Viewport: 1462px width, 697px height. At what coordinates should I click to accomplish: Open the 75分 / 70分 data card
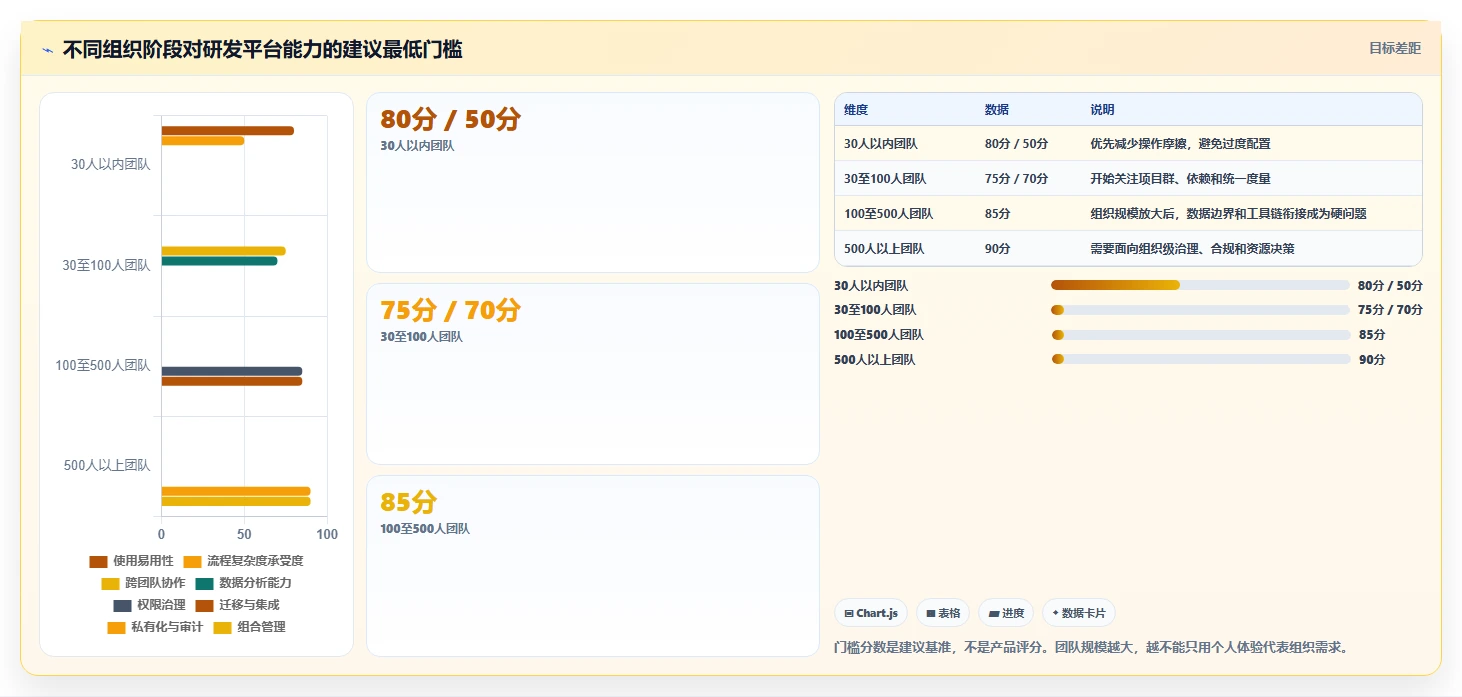tap(593, 374)
